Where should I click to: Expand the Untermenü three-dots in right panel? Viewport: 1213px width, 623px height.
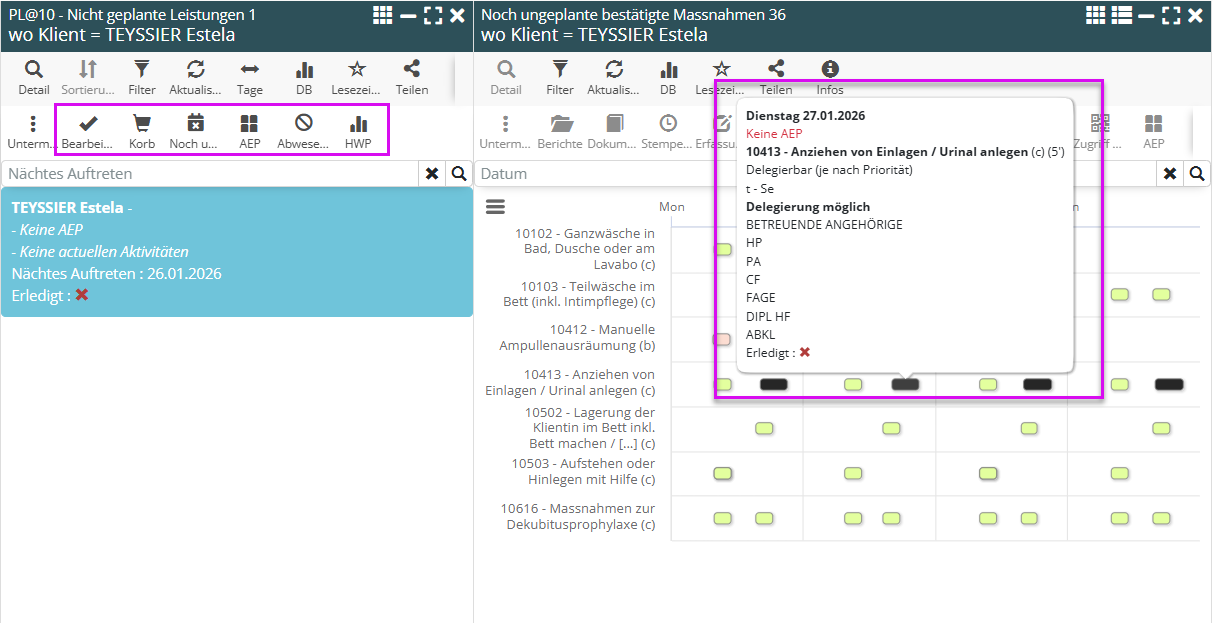(x=506, y=130)
